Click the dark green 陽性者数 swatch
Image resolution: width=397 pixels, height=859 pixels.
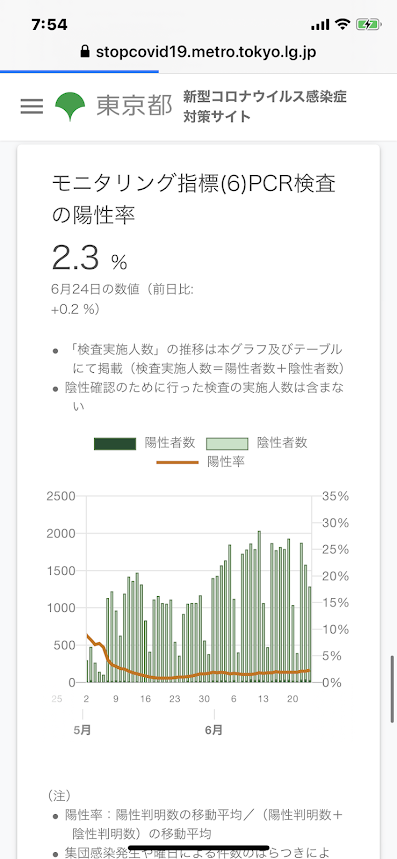pos(114,443)
